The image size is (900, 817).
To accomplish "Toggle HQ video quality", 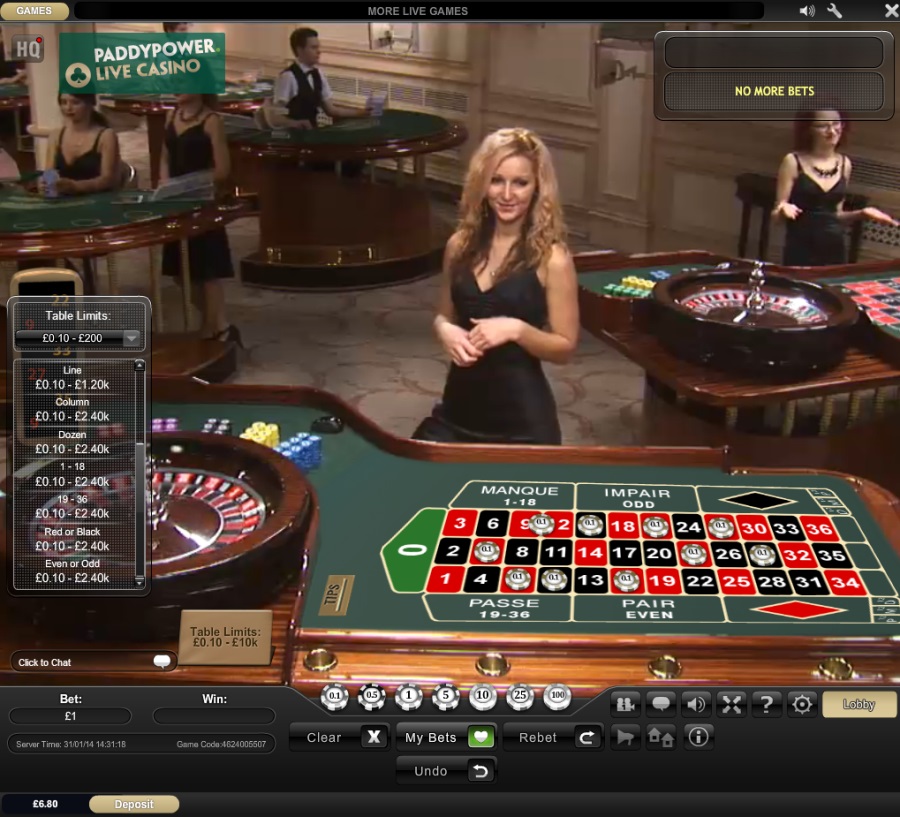I will pos(25,47).
